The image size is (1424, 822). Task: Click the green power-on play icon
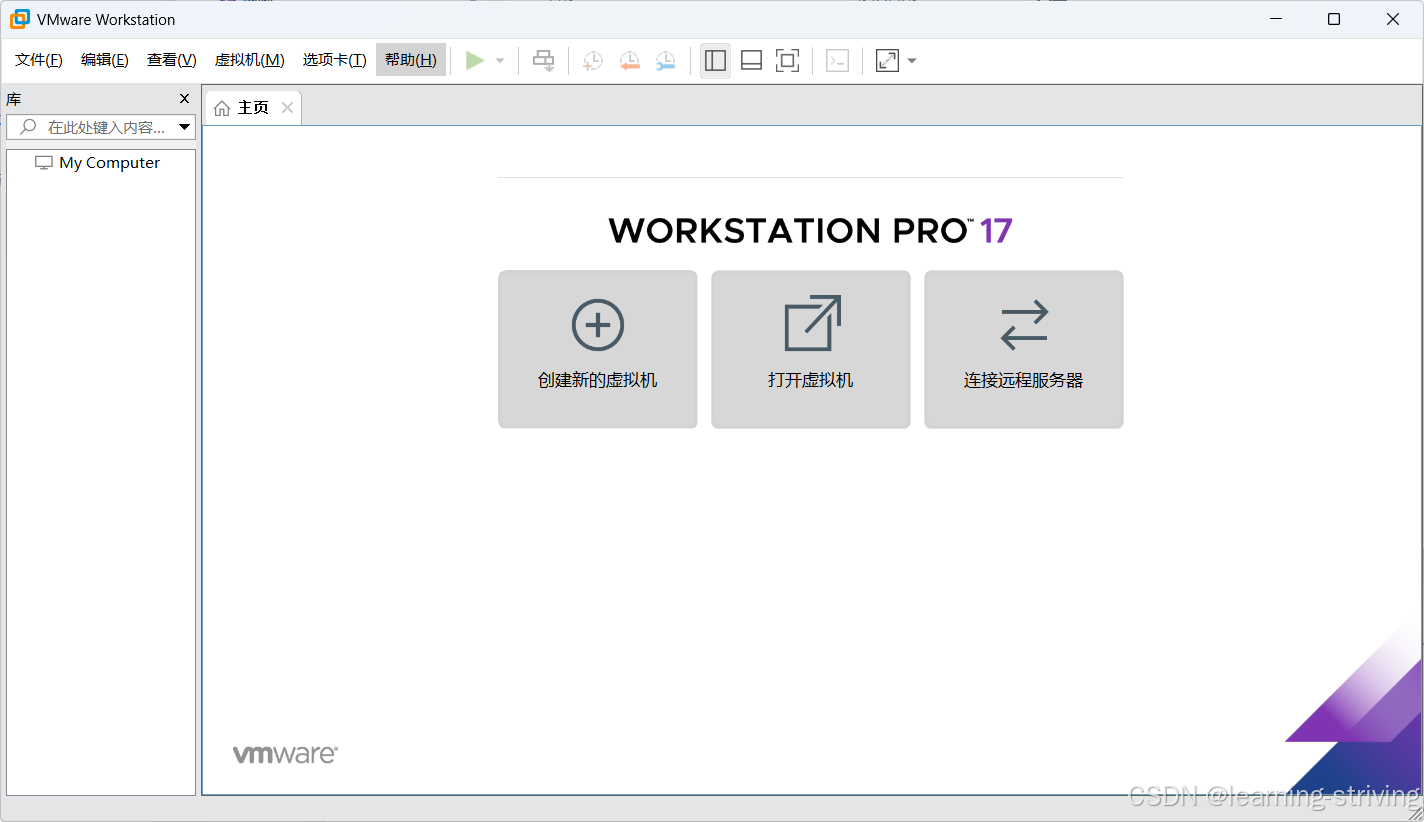475,61
